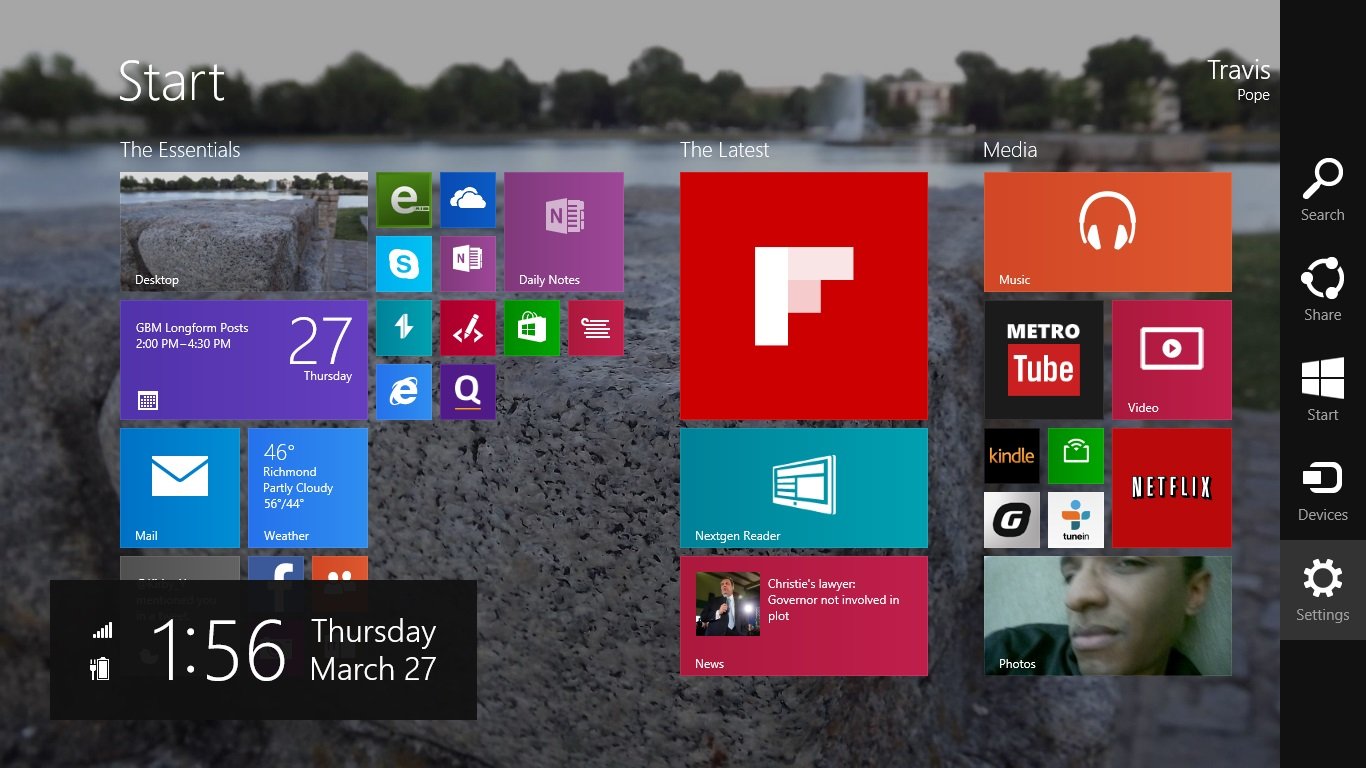Open the green Windows Store tile
The width and height of the screenshot is (1366, 768).
[x=532, y=328]
